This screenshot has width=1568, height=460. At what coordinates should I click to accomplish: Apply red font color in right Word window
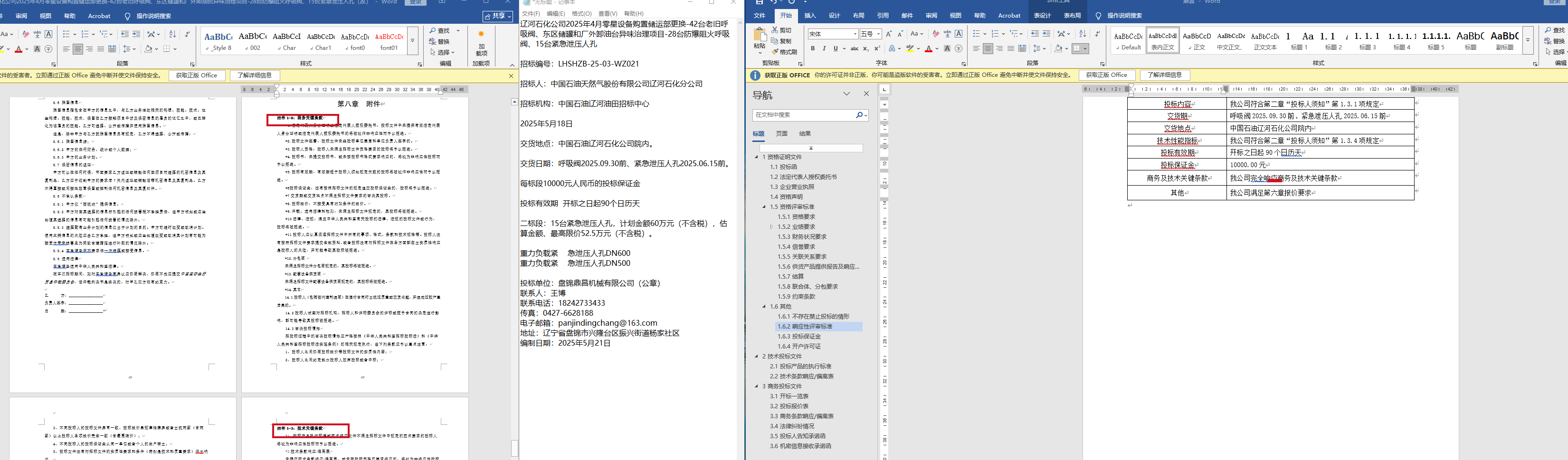(928, 49)
